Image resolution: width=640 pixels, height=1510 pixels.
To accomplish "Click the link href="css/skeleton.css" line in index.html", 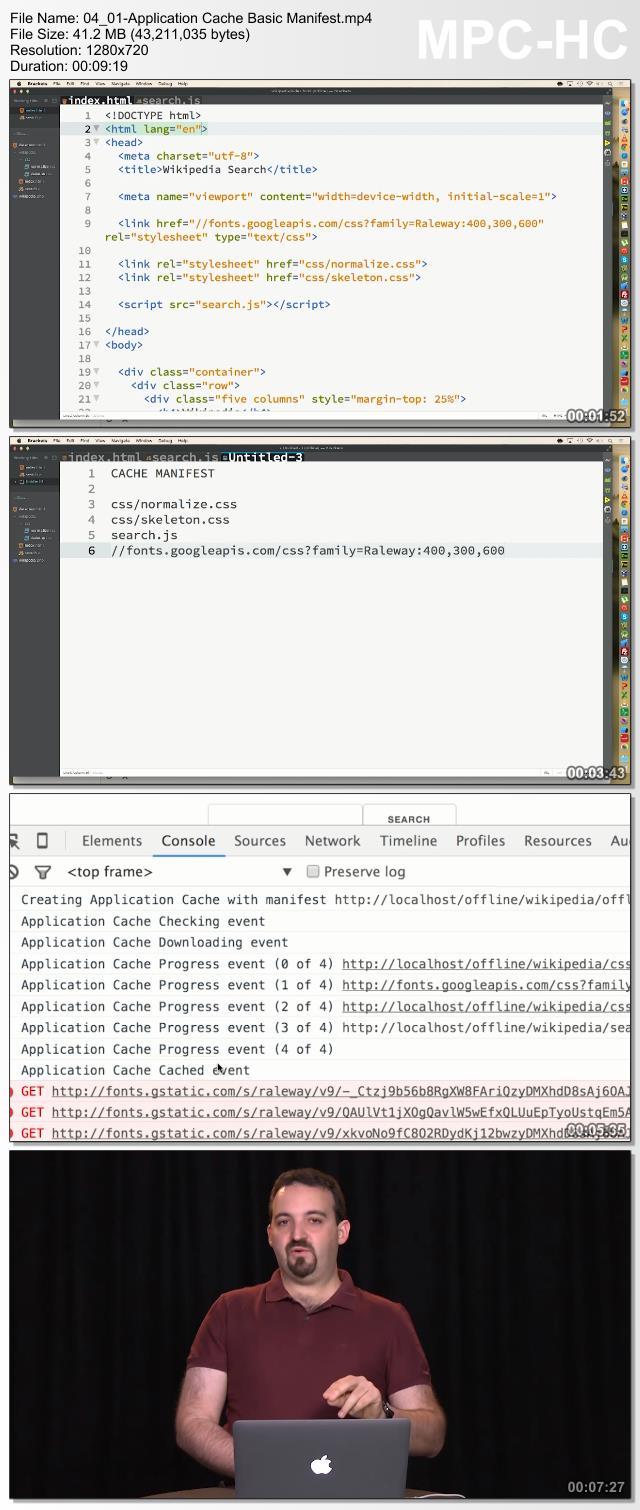I will pos(269,277).
